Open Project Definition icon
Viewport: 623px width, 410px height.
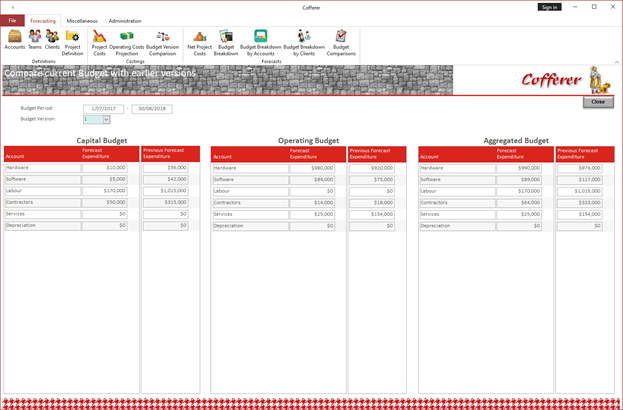[x=72, y=43]
